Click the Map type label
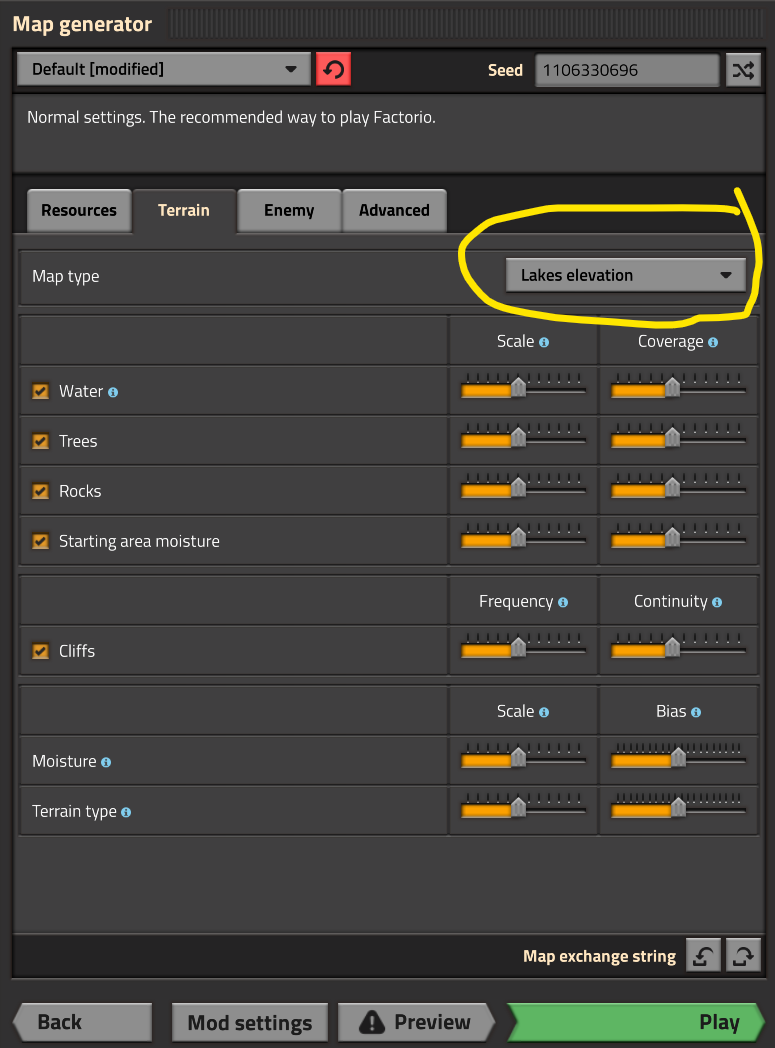Screen dimensions: 775x1048 click(65, 276)
